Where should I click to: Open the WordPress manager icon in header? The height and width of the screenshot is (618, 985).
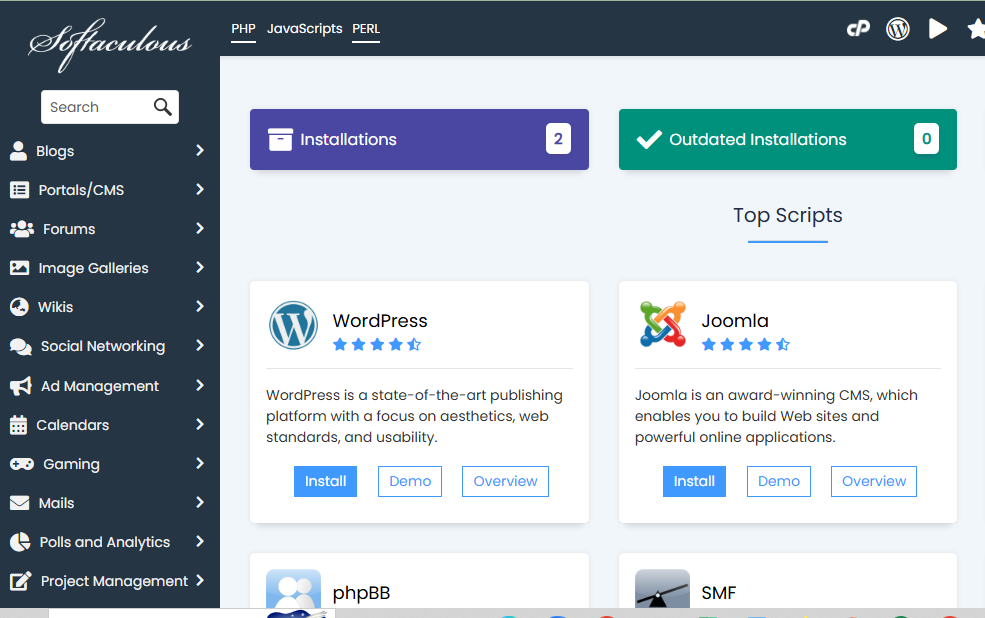point(898,29)
